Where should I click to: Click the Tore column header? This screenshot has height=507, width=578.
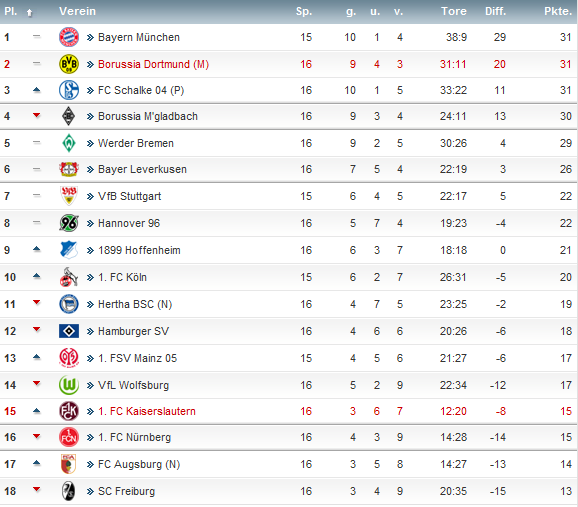tap(454, 11)
